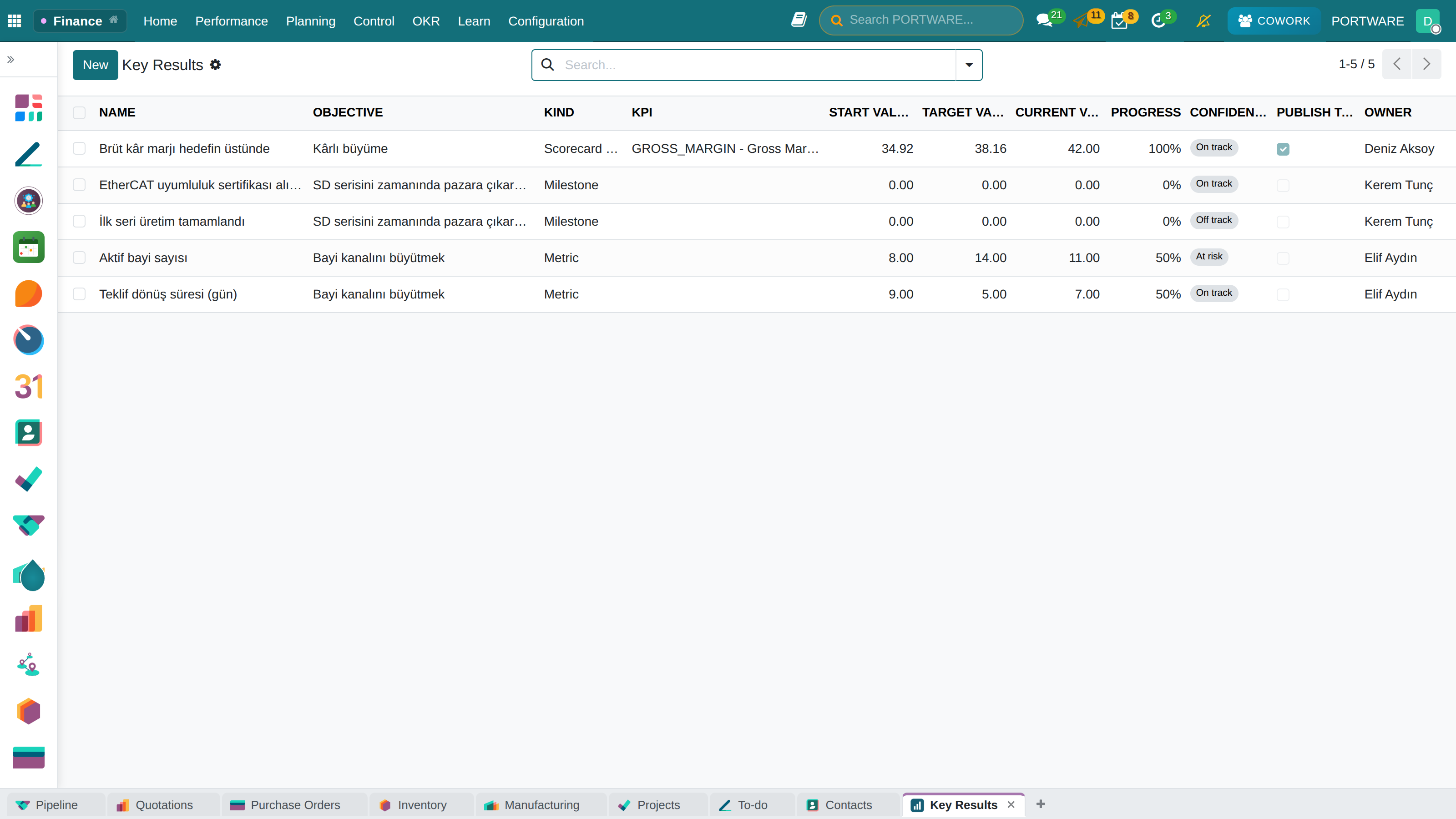Click the COWORK button

pos(1274,21)
